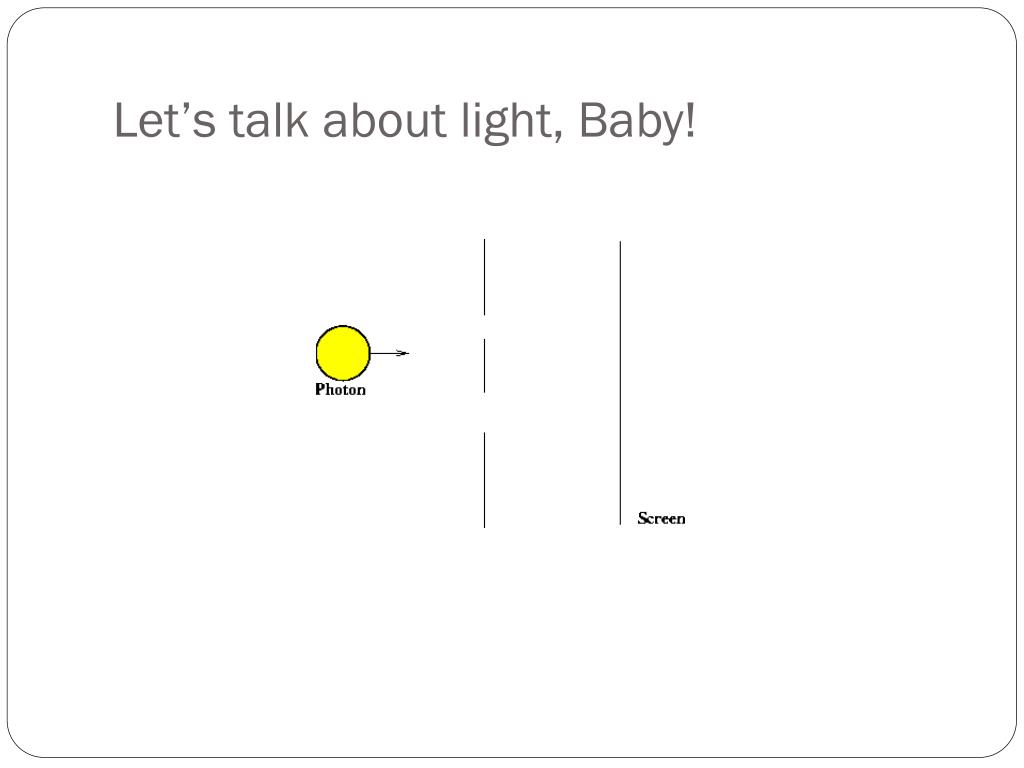Click the arrow pointing right from the photon
The height and width of the screenshot is (768, 1024).
click(x=390, y=353)
